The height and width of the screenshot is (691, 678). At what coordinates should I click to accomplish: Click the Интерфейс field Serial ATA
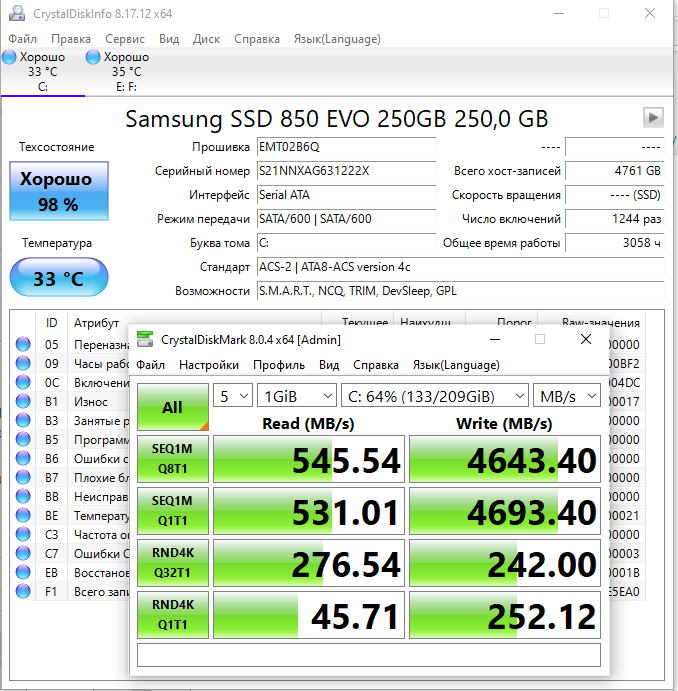click(346, 195)
